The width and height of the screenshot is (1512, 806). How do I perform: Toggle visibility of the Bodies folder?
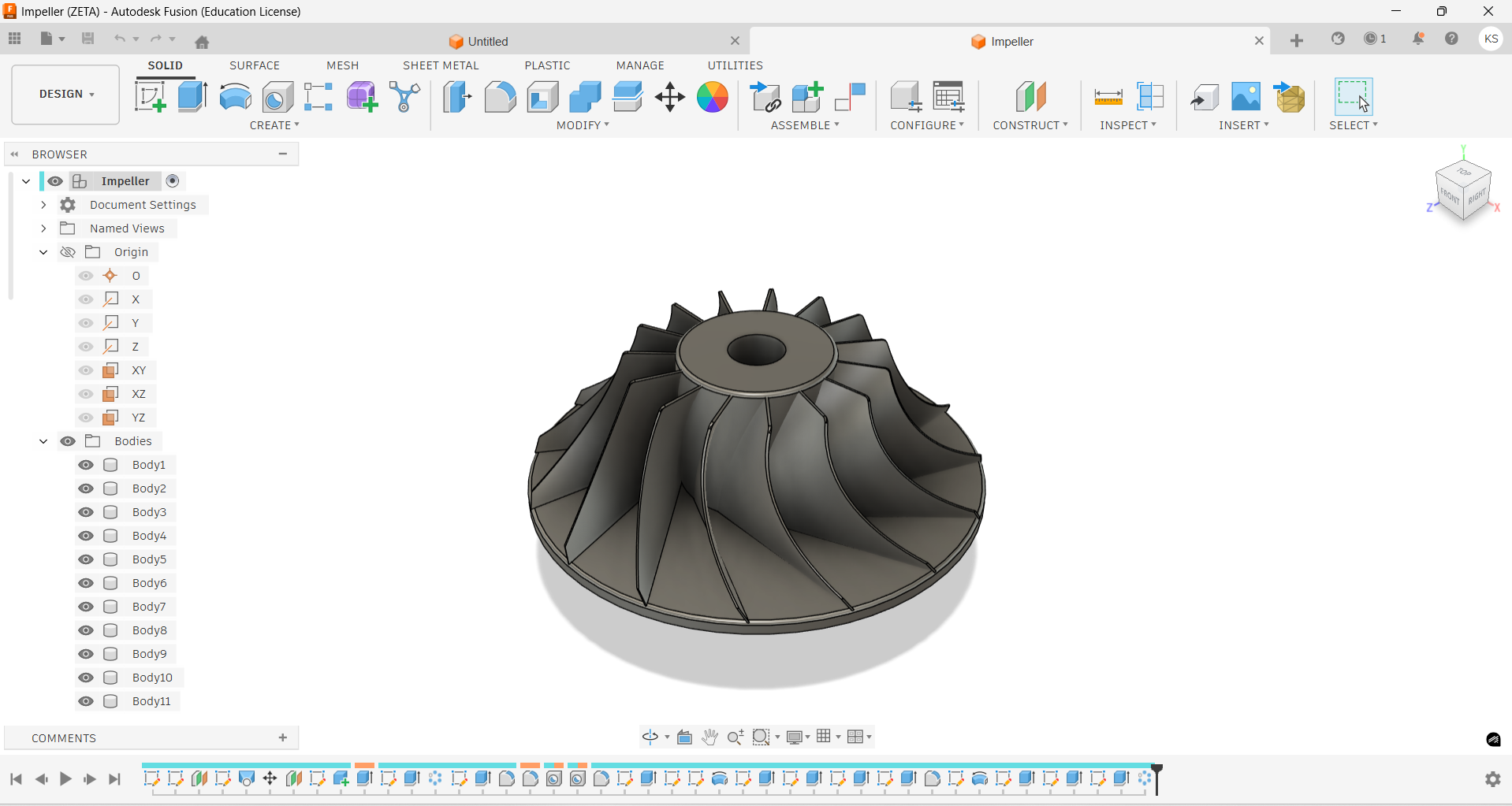click(x=68, y=441)
